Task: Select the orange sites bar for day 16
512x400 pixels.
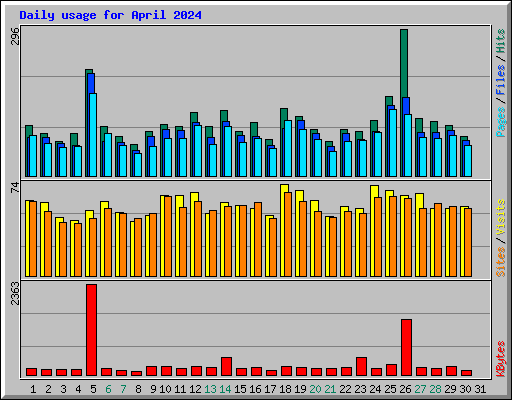Action: (258, 239)
